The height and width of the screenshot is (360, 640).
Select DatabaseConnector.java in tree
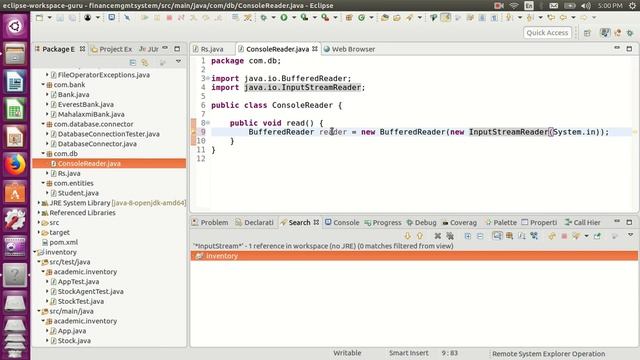[x=97, y=144]
